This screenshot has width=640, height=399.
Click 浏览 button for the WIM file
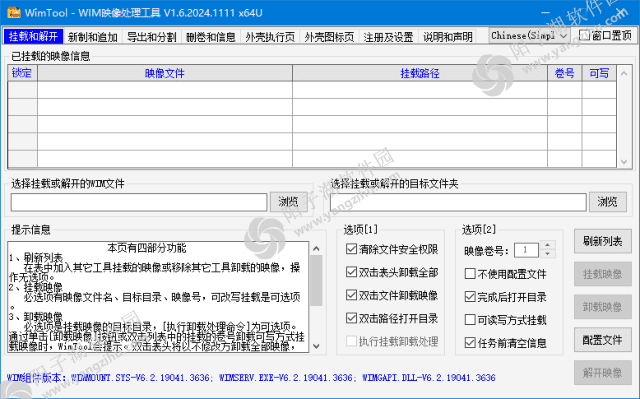click(x=289, y=202)
